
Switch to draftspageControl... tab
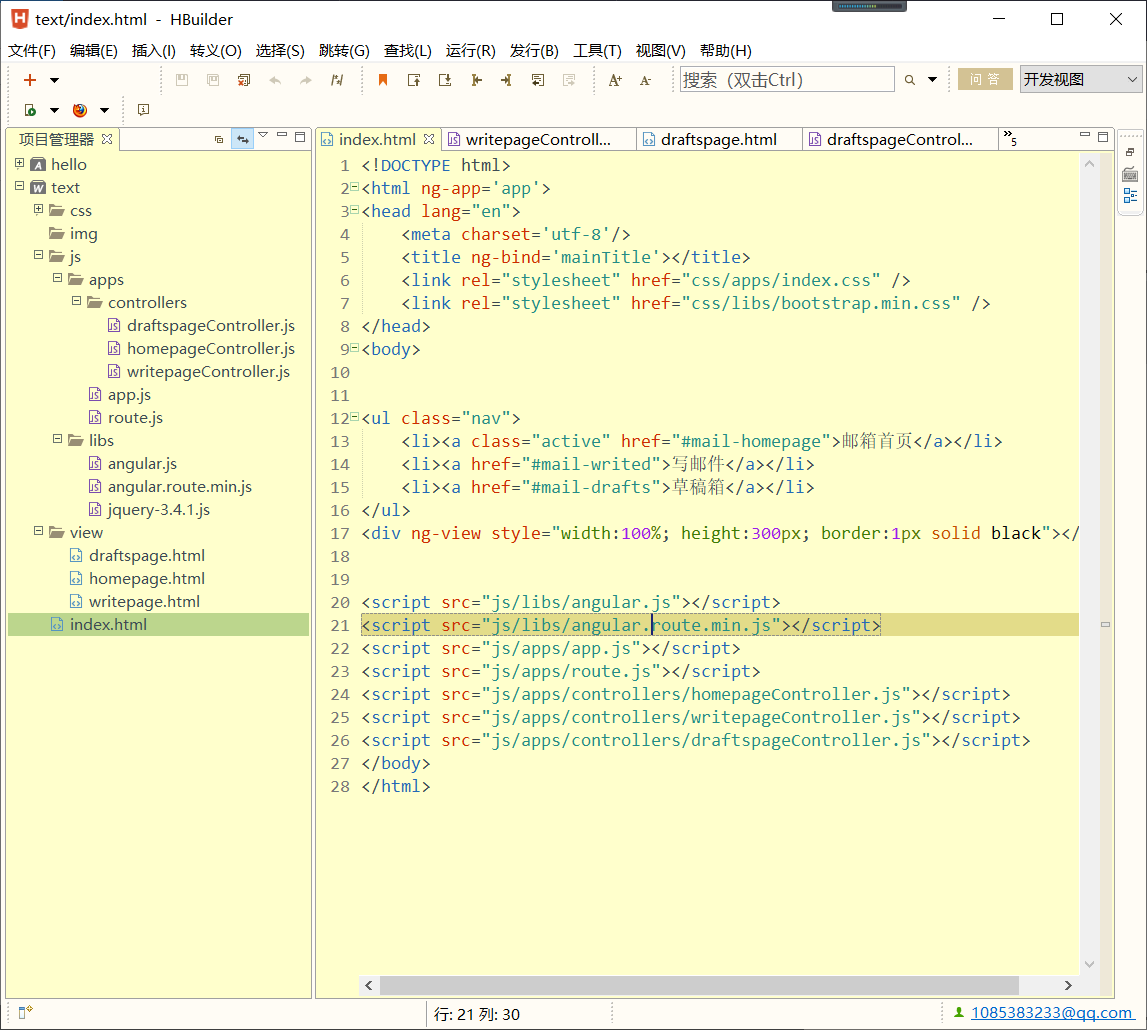click(x=900, y=140)
